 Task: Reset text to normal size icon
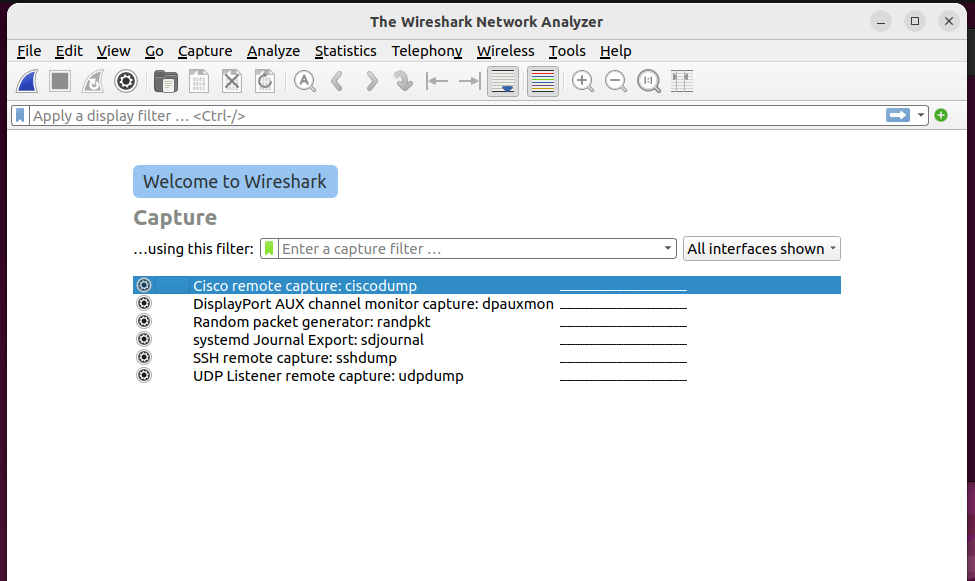[x=649, y=81]
